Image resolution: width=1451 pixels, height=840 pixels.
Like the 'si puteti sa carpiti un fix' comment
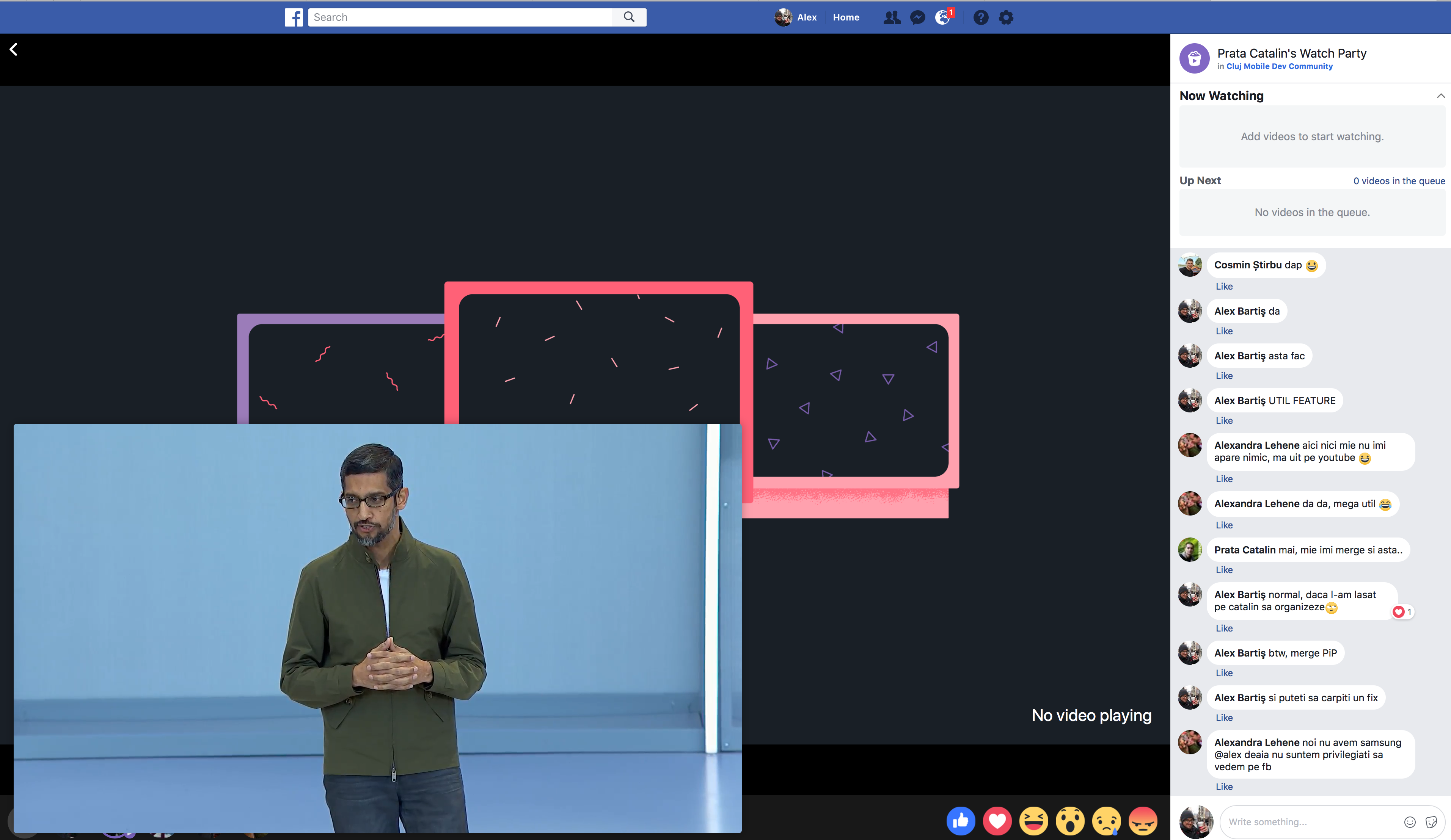click(x=1224, y=718)
